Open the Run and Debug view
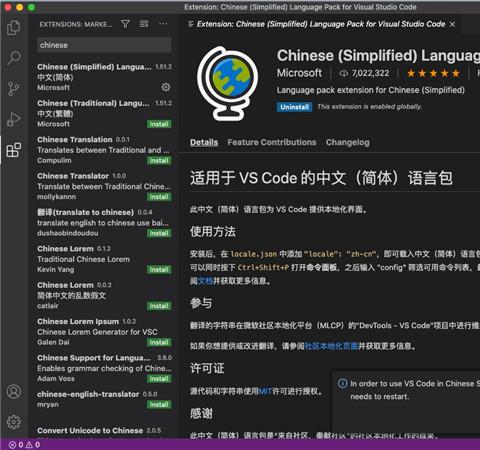The image size is (480, 450). pyautogui.click(x=14, y=119)
